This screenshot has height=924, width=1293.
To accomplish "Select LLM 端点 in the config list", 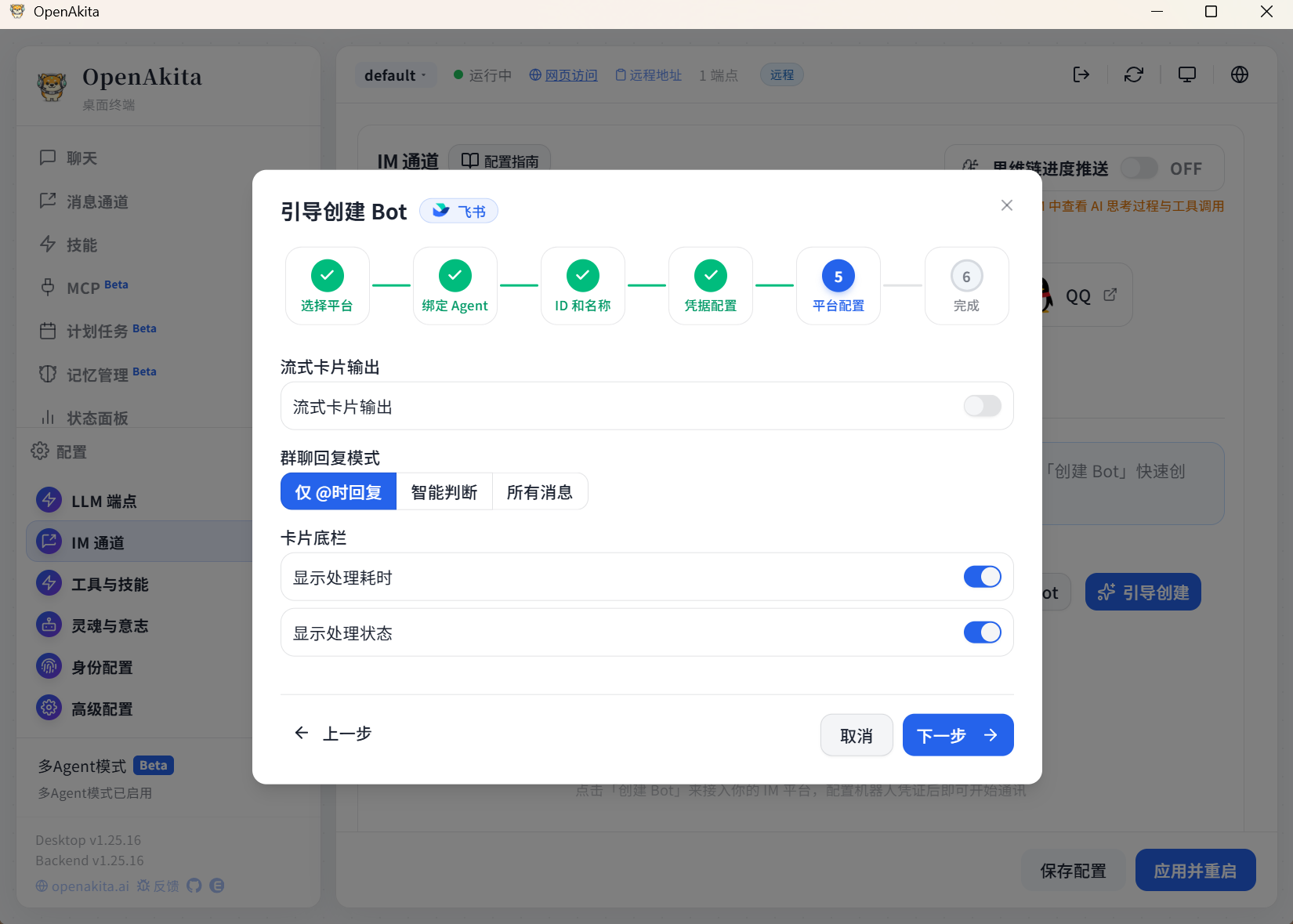I will [87, 501].
